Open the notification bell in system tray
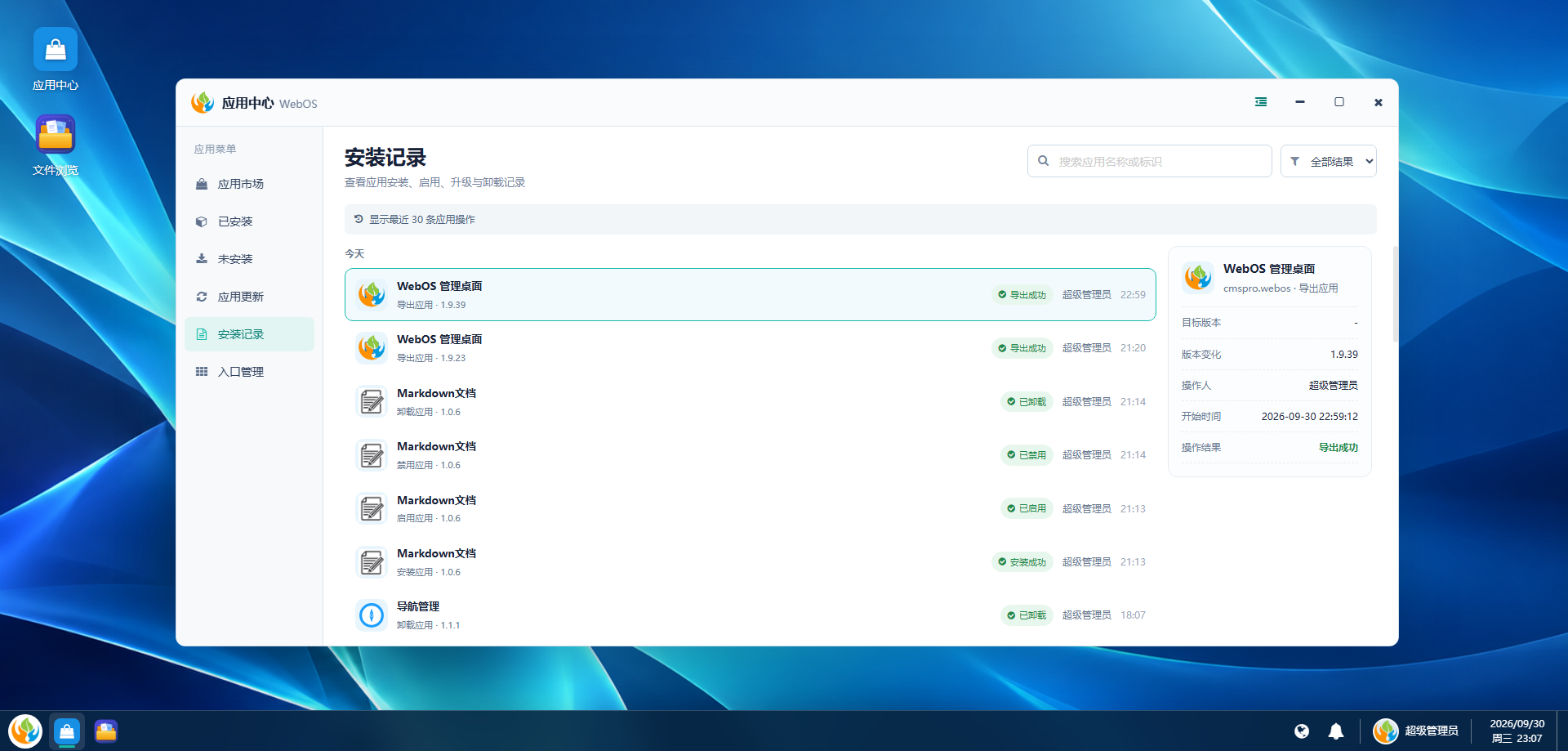Image resolution: width=1568 pixels, height=751 pixels. pyautogui.click(x=1336, y=731)
